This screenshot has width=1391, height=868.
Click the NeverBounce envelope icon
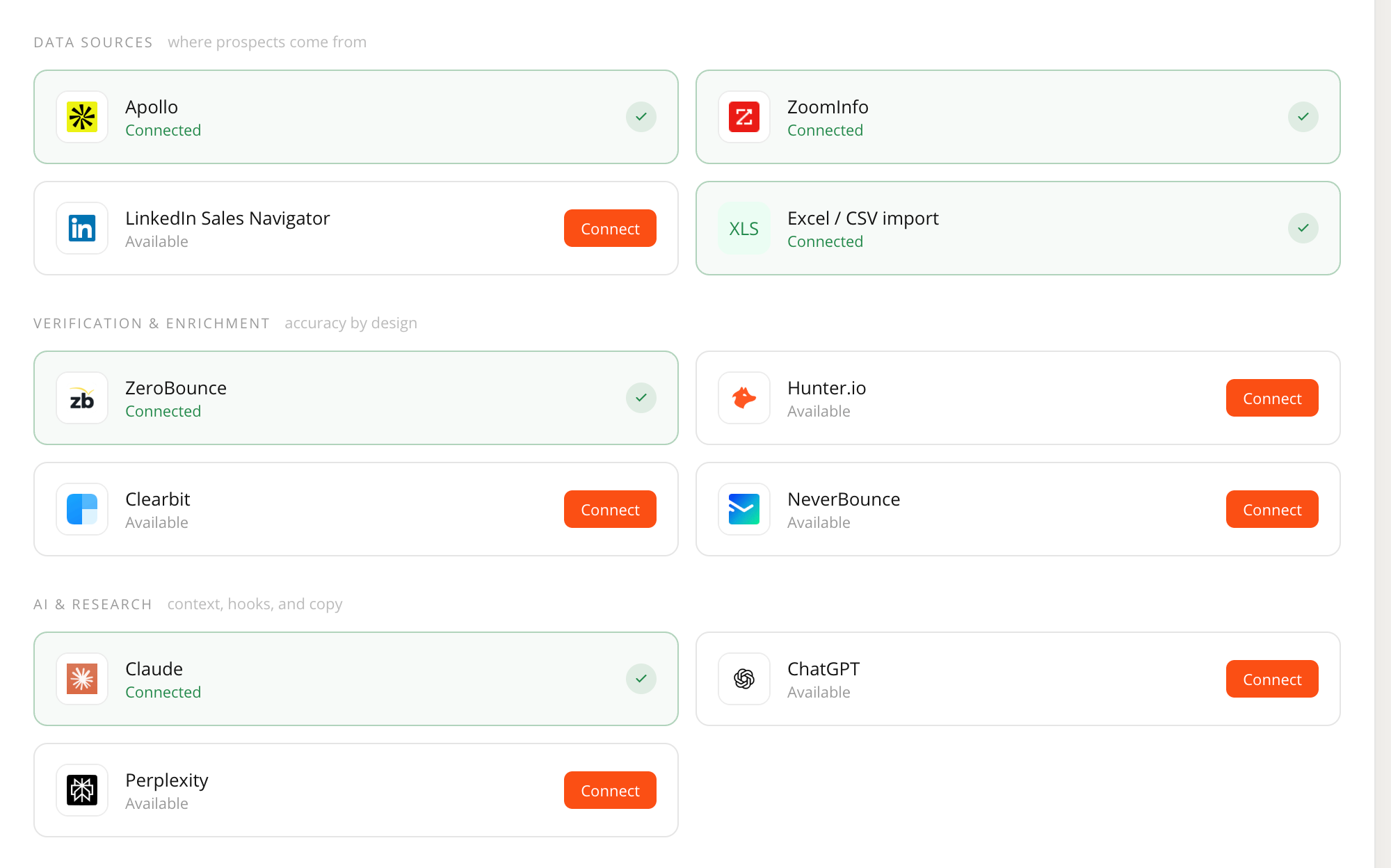point(744,509)
